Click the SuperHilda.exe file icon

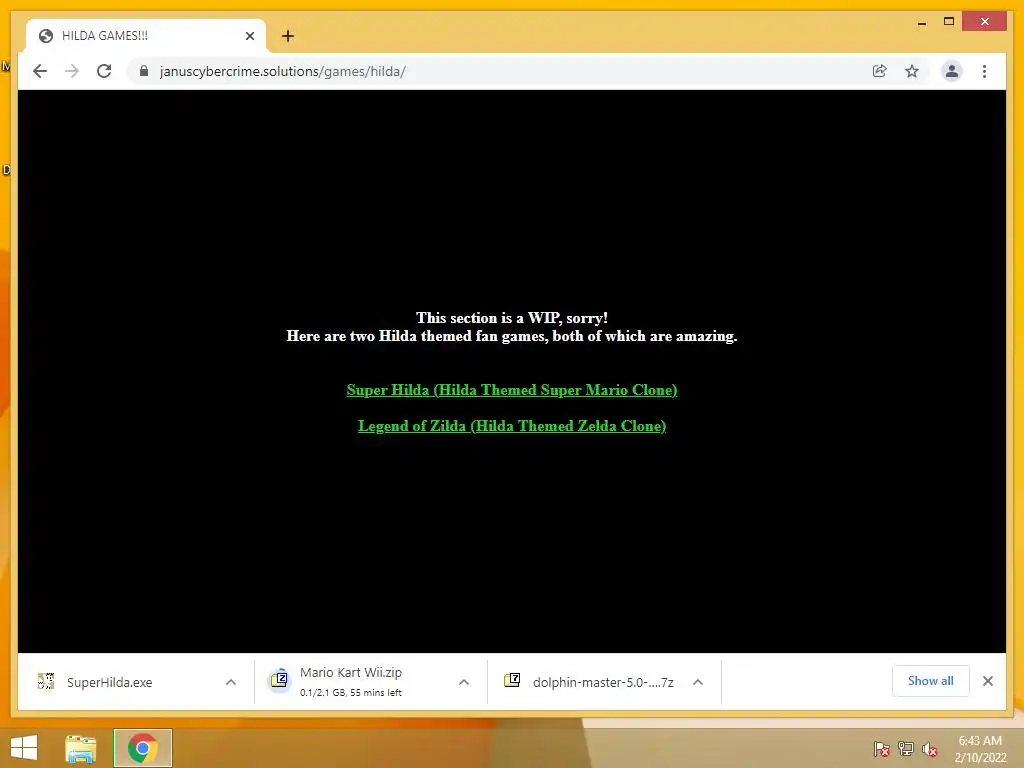tap(46, 681)
